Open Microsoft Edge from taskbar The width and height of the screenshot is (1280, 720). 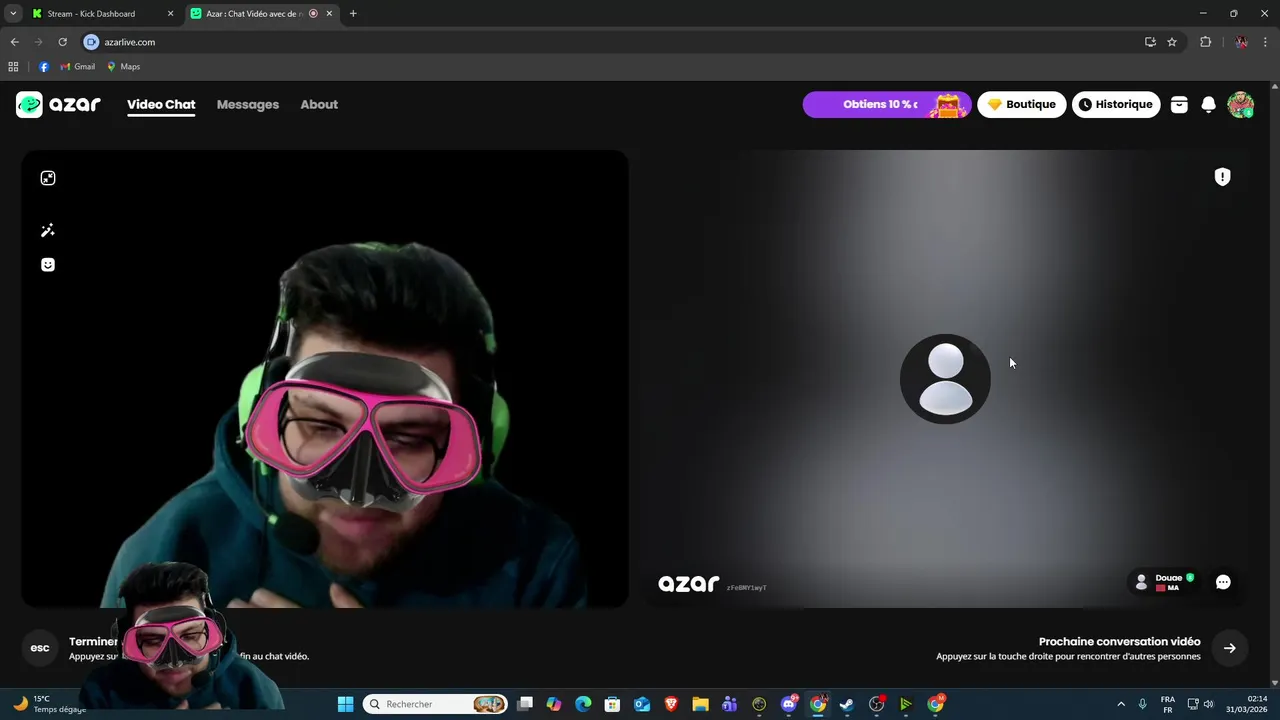[583, 704]
